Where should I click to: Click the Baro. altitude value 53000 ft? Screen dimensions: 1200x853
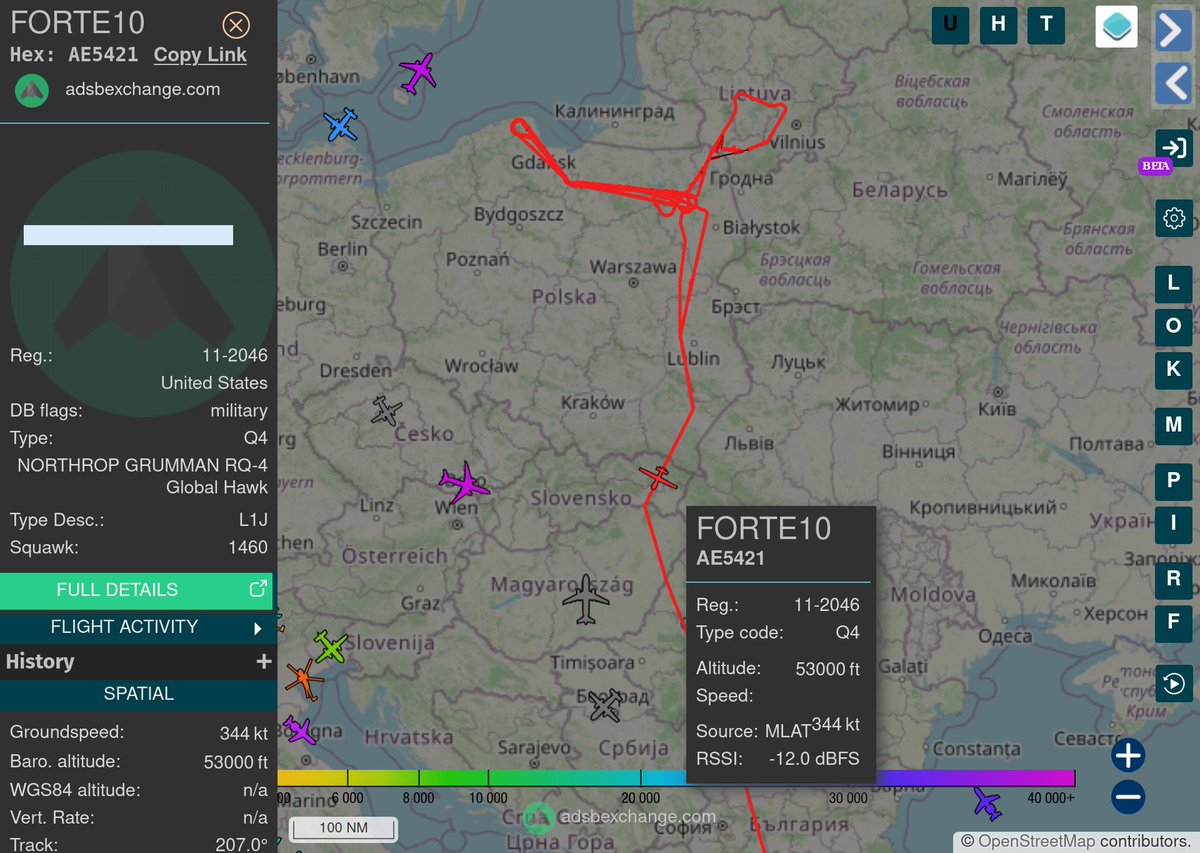[x=236, y=762]
